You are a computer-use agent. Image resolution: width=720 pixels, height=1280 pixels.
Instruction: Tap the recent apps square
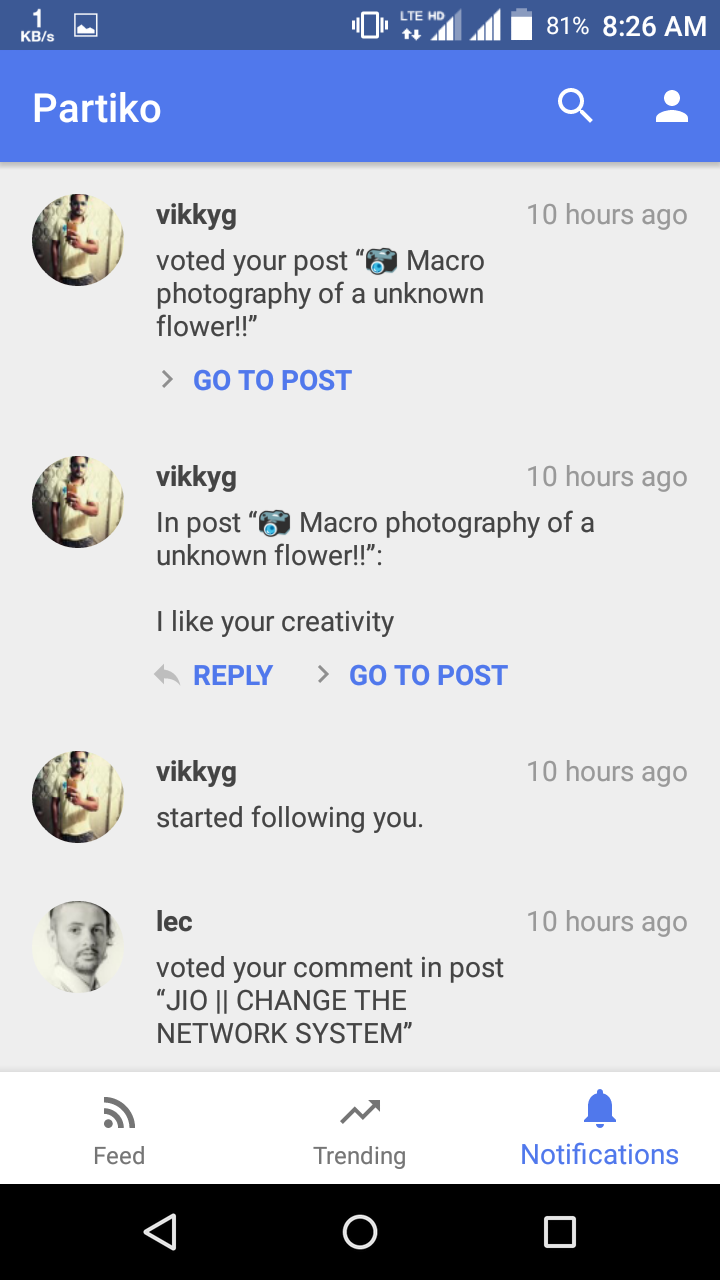(x=560, y=1232)
